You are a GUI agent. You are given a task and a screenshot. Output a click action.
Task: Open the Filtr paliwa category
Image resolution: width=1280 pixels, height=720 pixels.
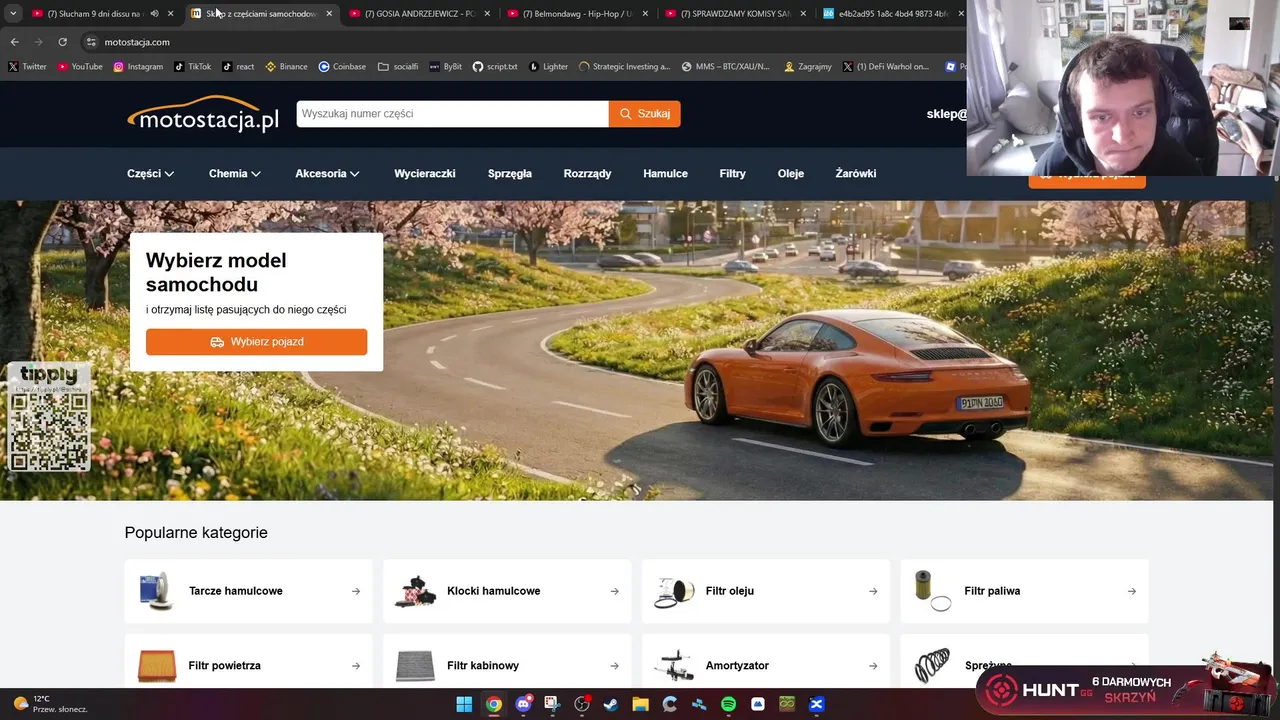[1024, 591]
